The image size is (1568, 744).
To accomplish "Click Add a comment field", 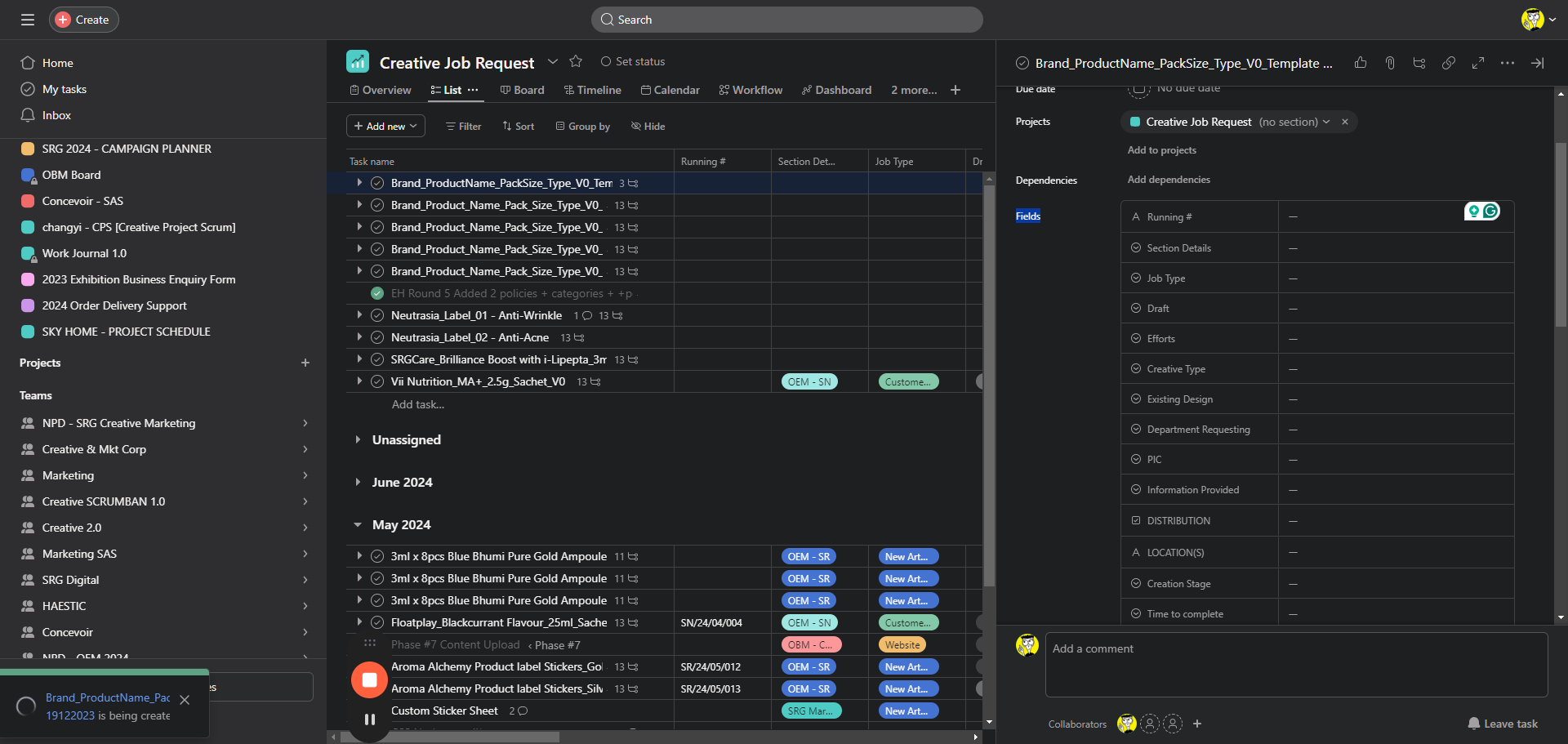I will (1297, 665).
